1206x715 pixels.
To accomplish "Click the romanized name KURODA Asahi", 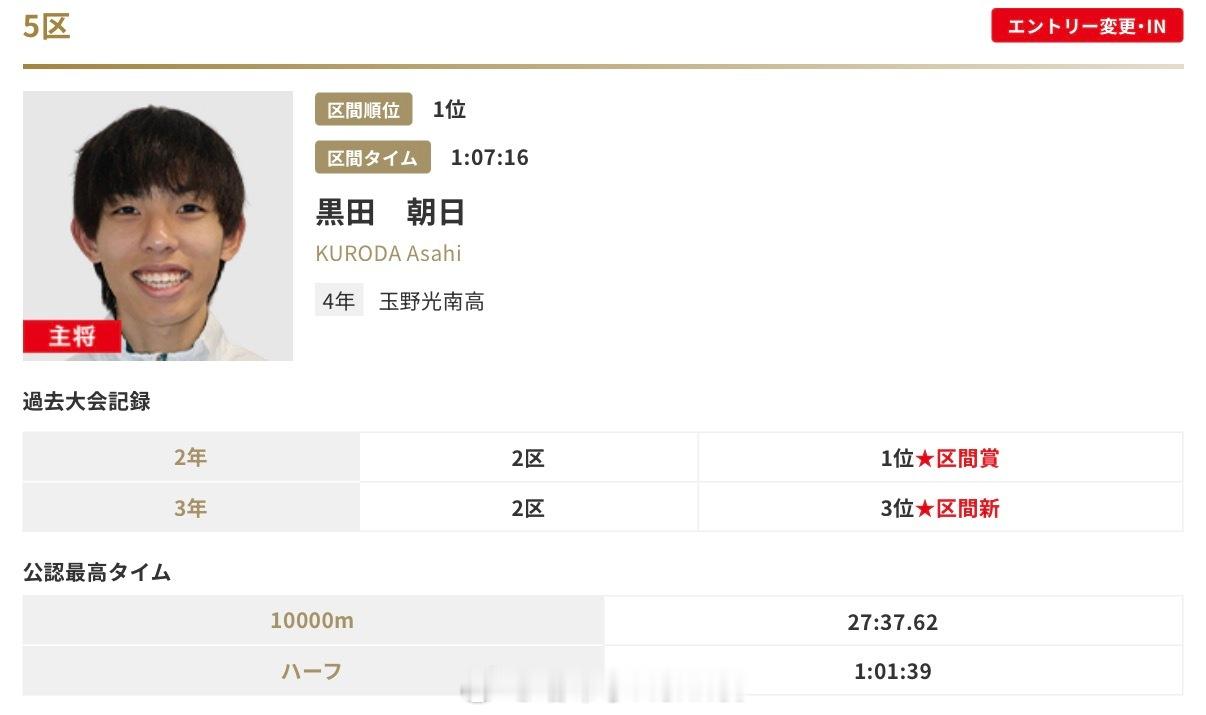I will click(389, 253).
